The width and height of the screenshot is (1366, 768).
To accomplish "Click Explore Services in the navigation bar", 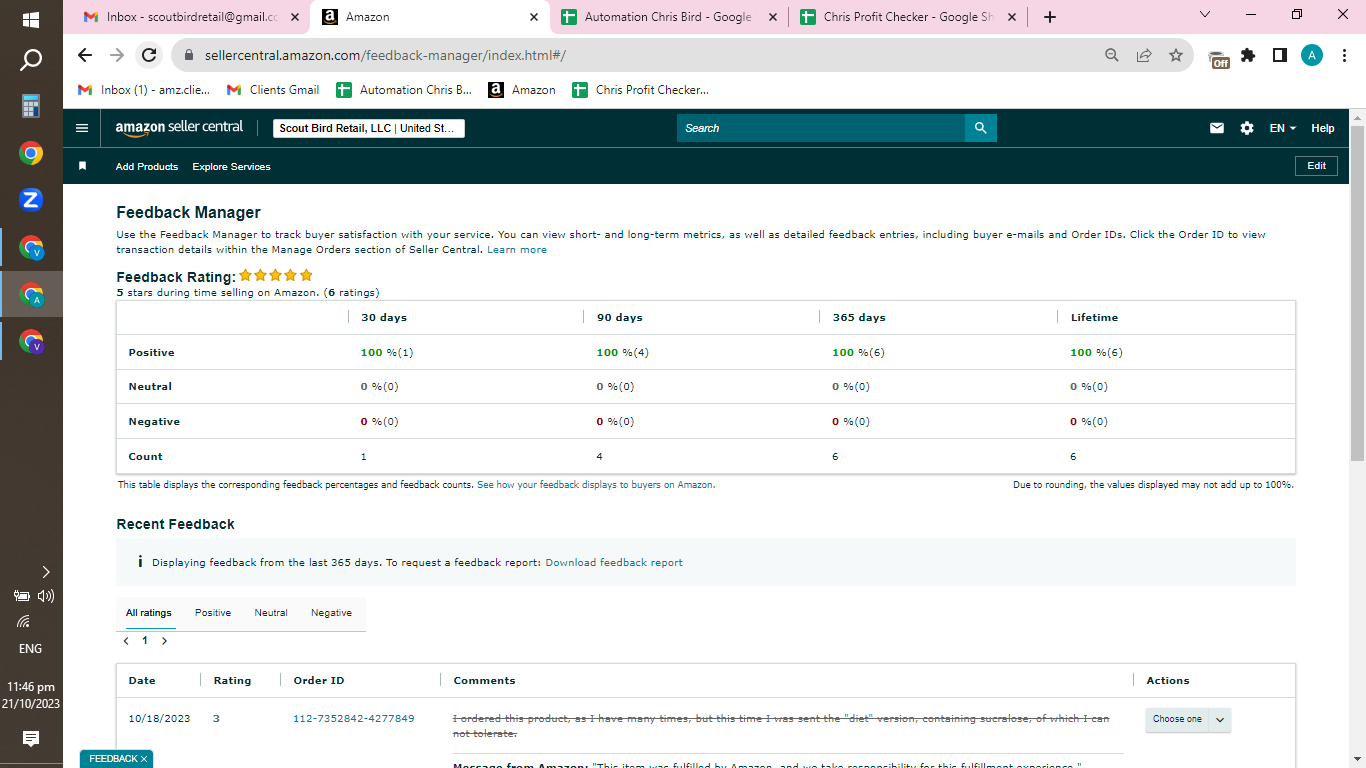I will click(231, 166).
